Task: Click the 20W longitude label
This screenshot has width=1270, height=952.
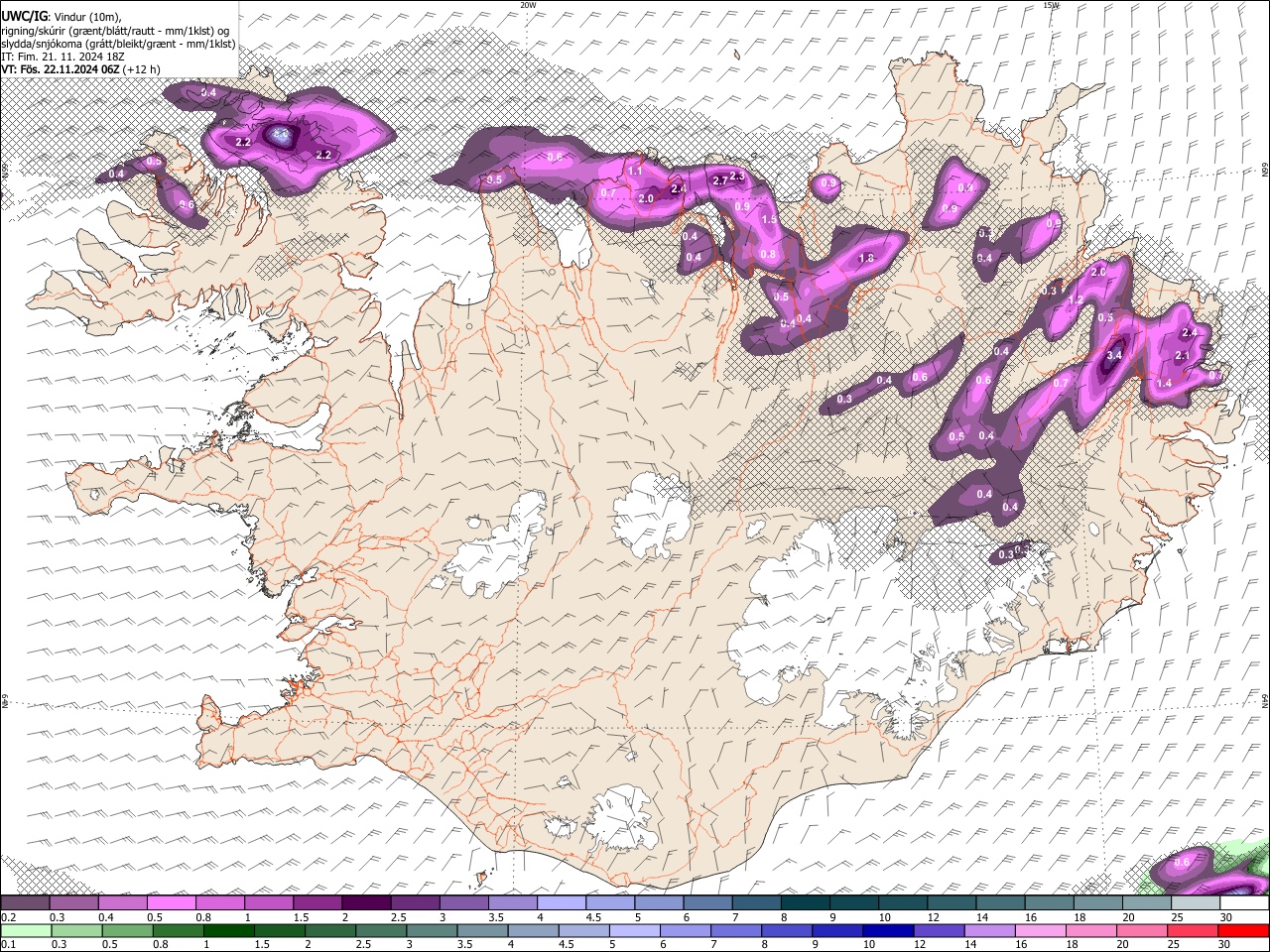Action: point(528,5)
